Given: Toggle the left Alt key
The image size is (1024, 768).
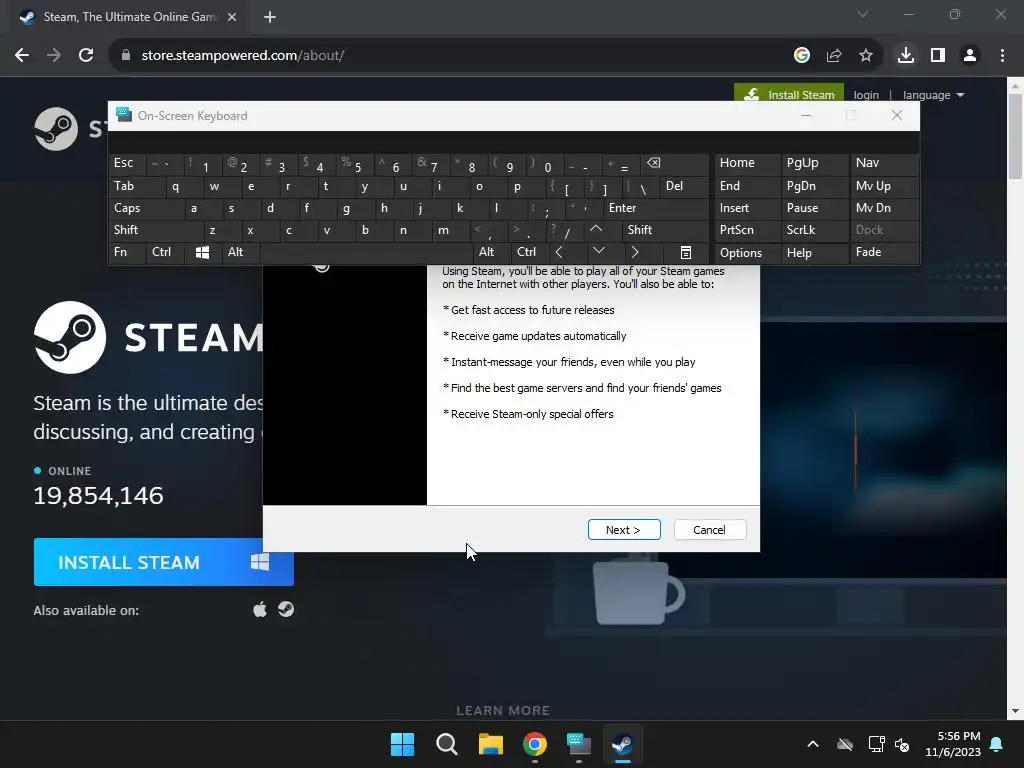Looking at the screenshot, I should click(240, 252).
